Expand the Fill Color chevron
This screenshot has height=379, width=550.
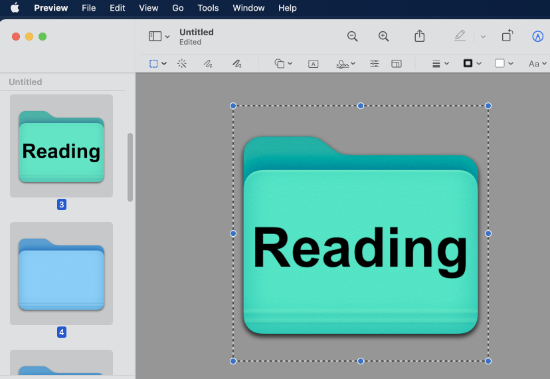coord(511,64)
